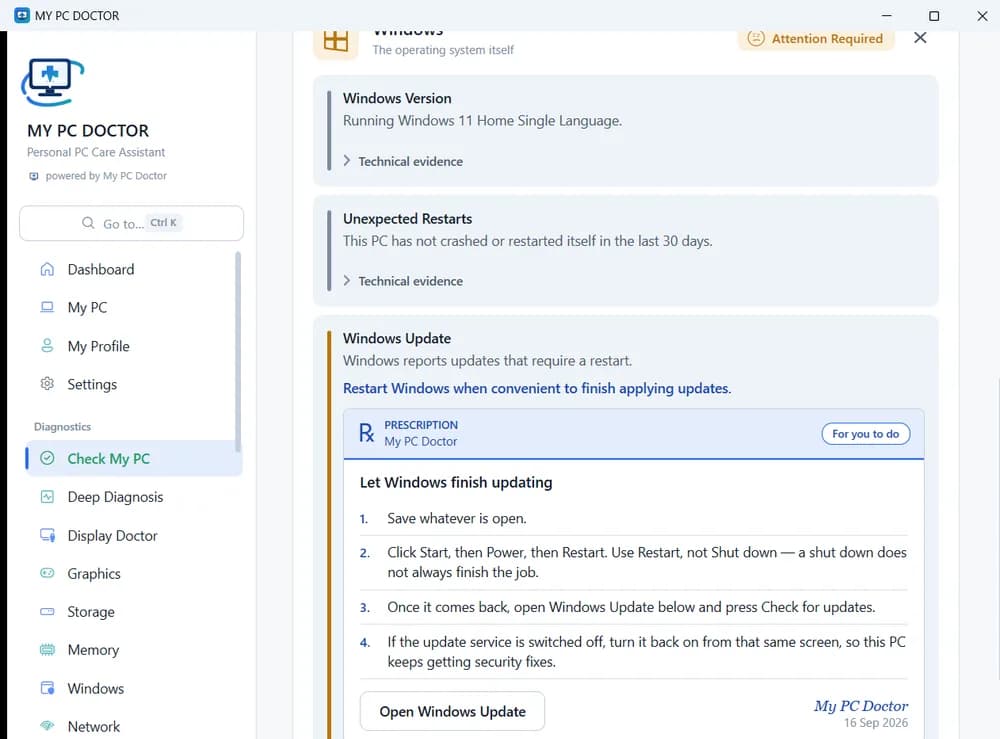
Task: Click the Display Doctor monitor icon
Action: (x=47, y=535)
